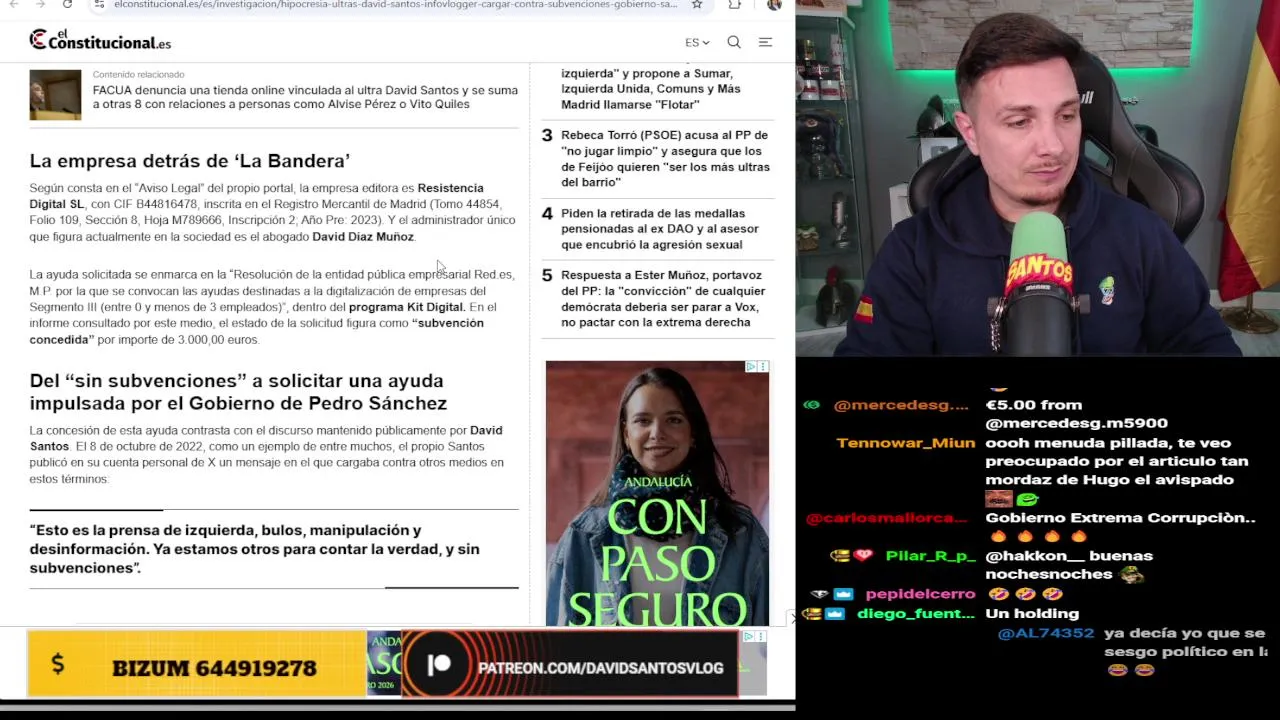The image size is (1280, 720).
Task: Select chat user @AL74352
Action: pos(1046,634)
